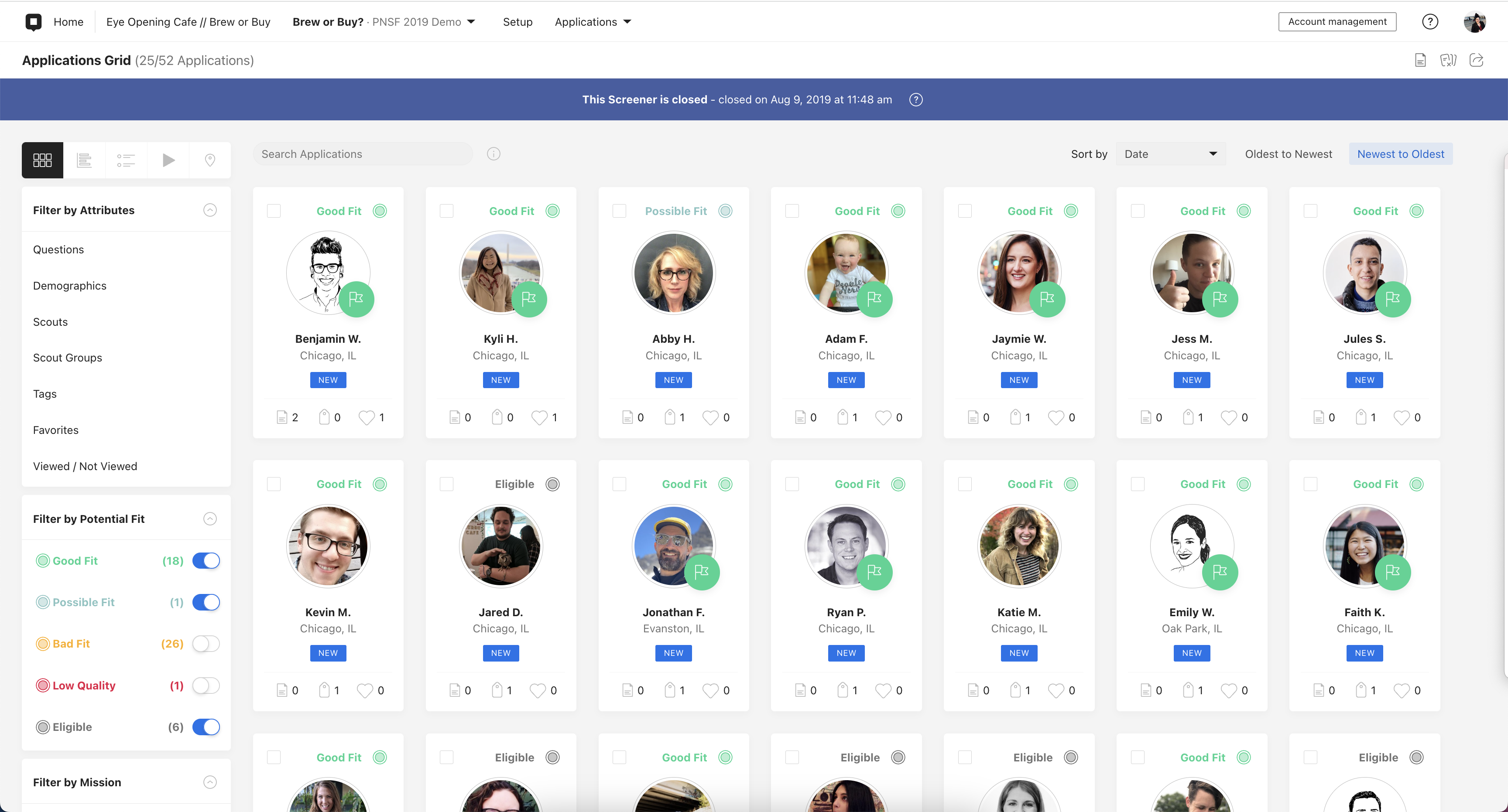This screenshot has height=812, width=1508.
Task: Open the Sort by Date dropdown
Action: pyautogui.click(x=1171, y=153)
